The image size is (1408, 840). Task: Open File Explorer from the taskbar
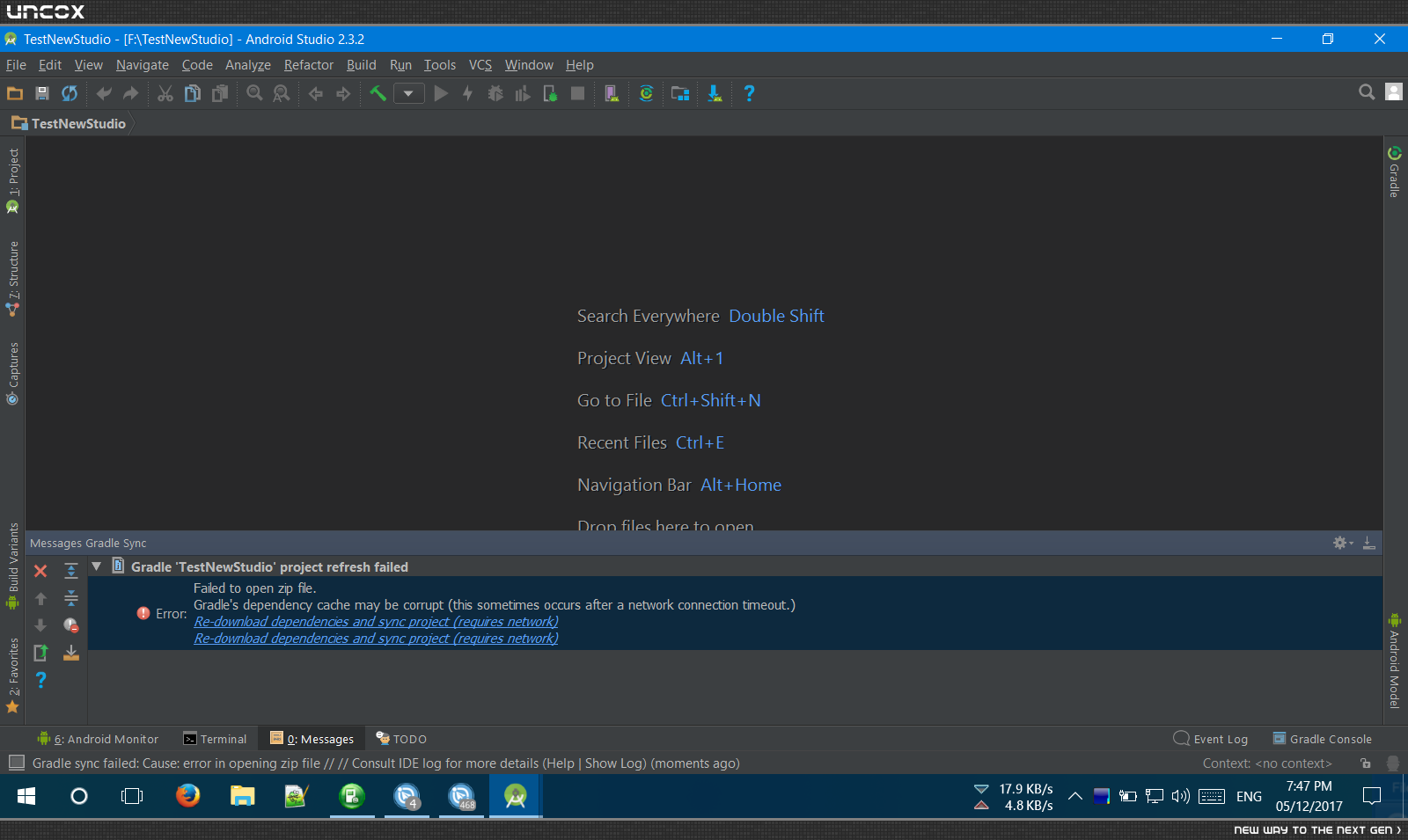[242, 796]
